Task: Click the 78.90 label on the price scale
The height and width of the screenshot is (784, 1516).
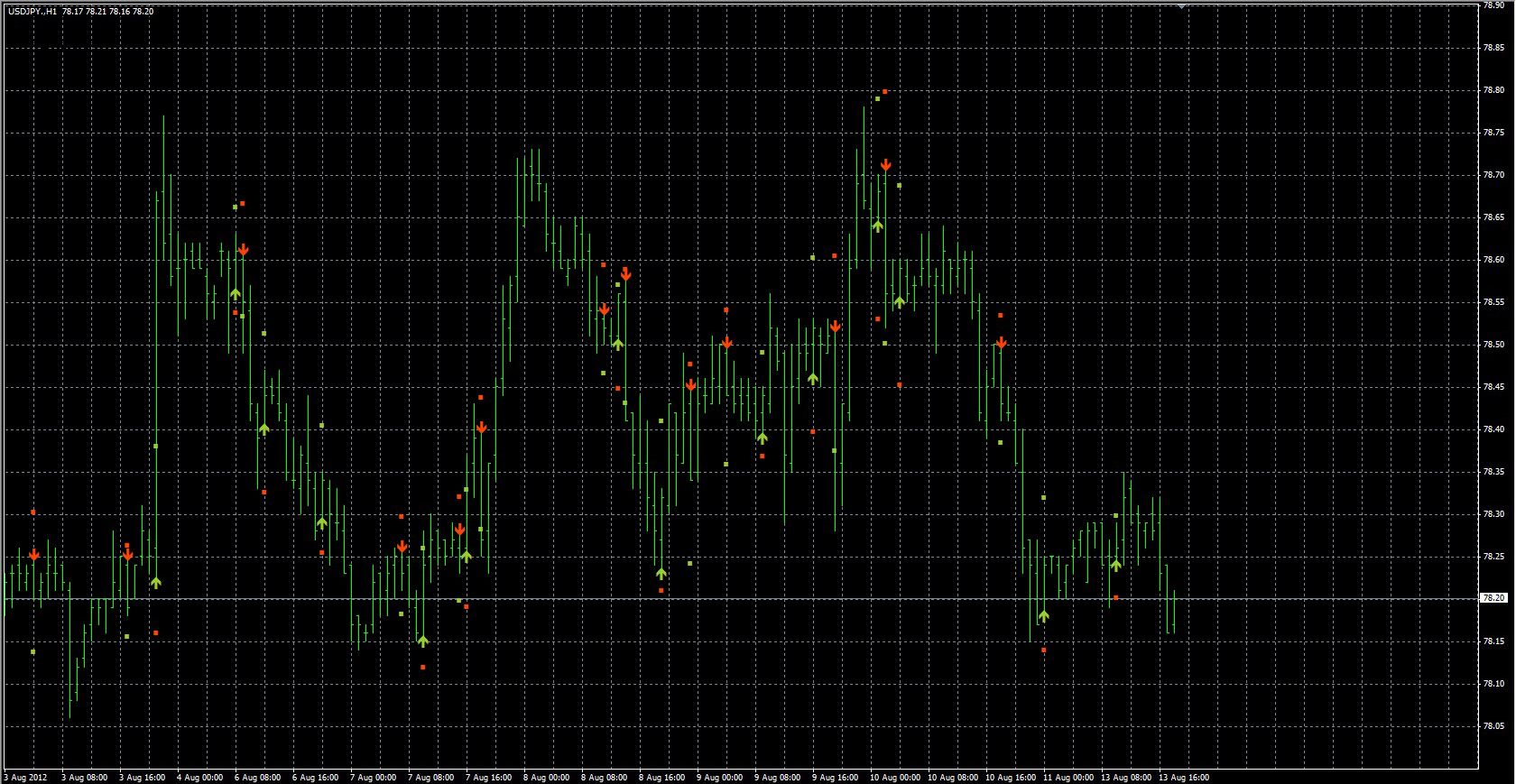Action: point(1493,5)
